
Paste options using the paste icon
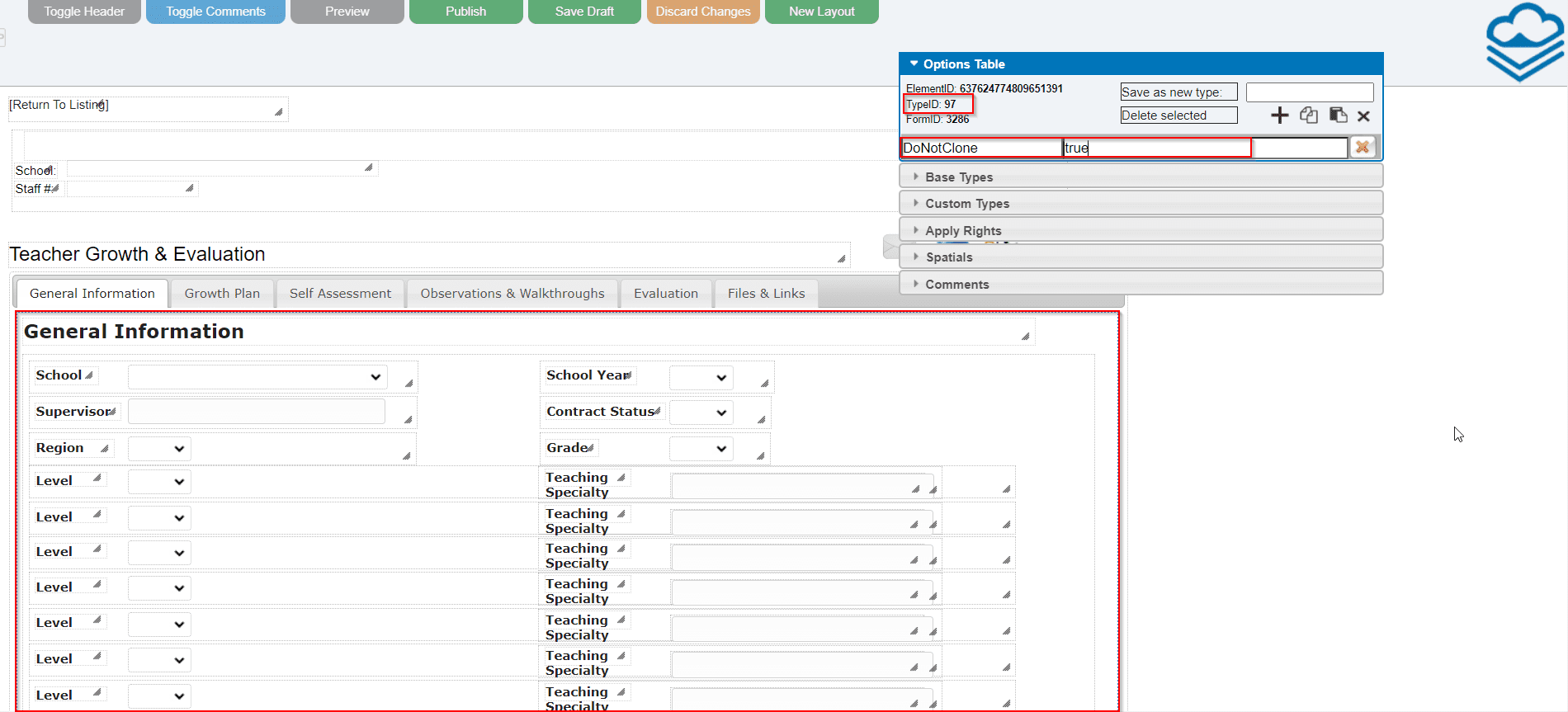[1338, 116]
